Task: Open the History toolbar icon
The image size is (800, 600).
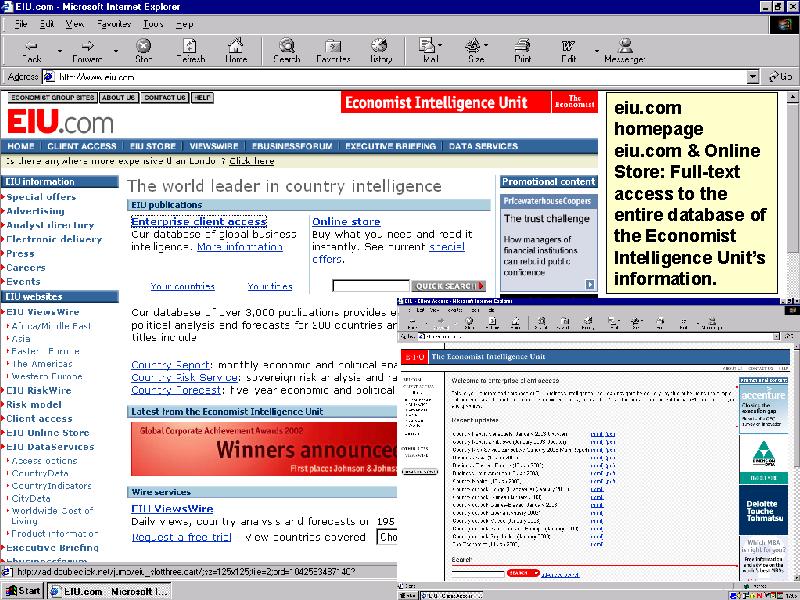Action: tap(380, 51)
